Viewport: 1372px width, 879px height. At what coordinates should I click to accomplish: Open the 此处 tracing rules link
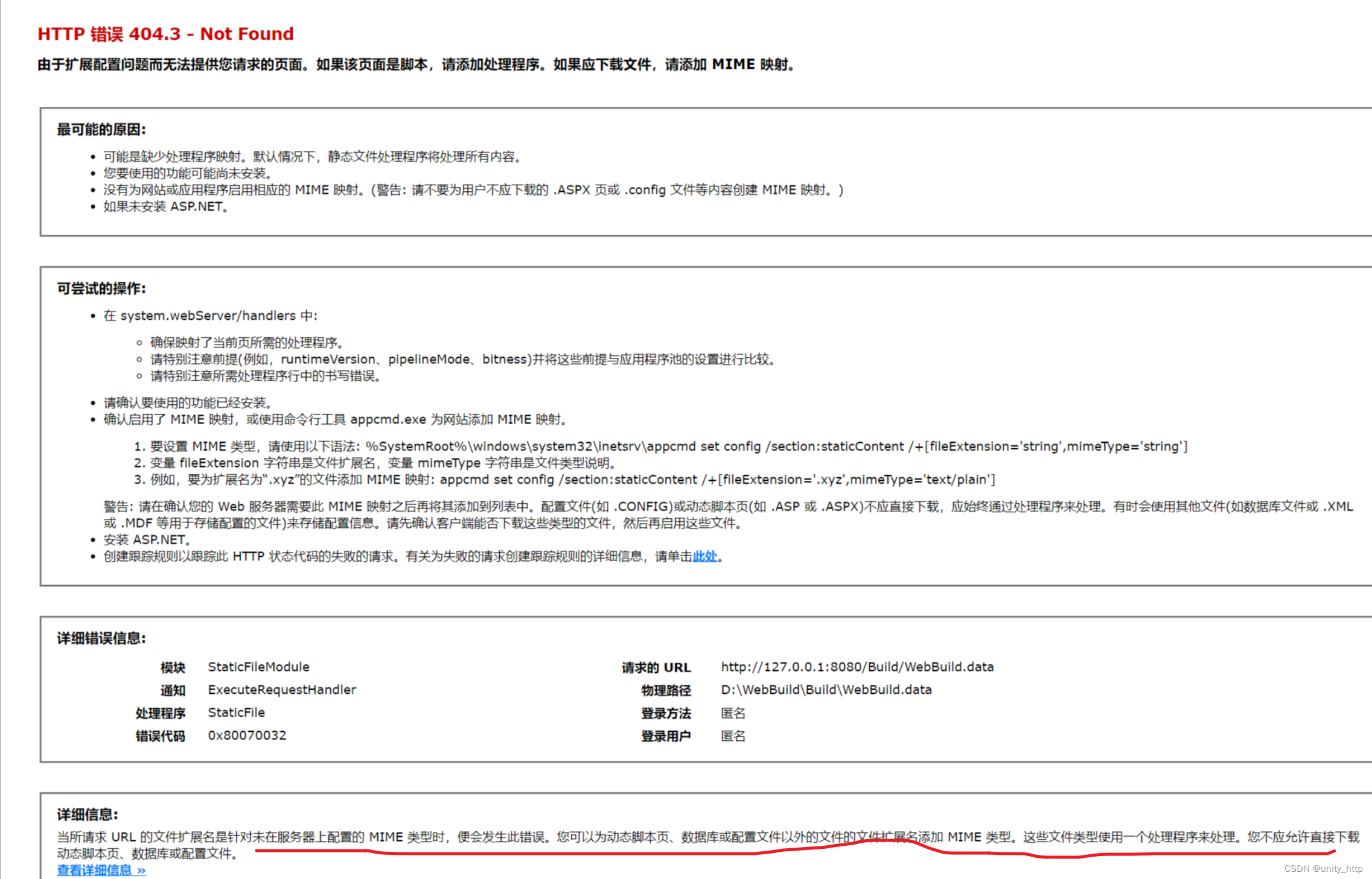(x=704, y=556)
